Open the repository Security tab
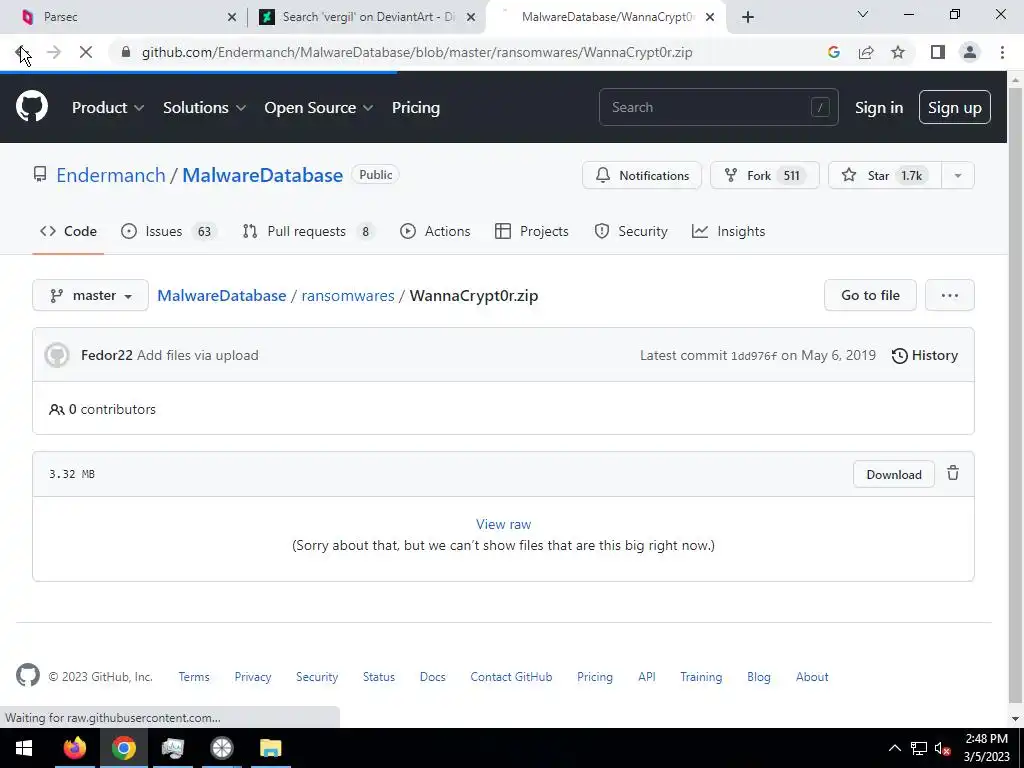1024x768 pixels. pos(631,231)
